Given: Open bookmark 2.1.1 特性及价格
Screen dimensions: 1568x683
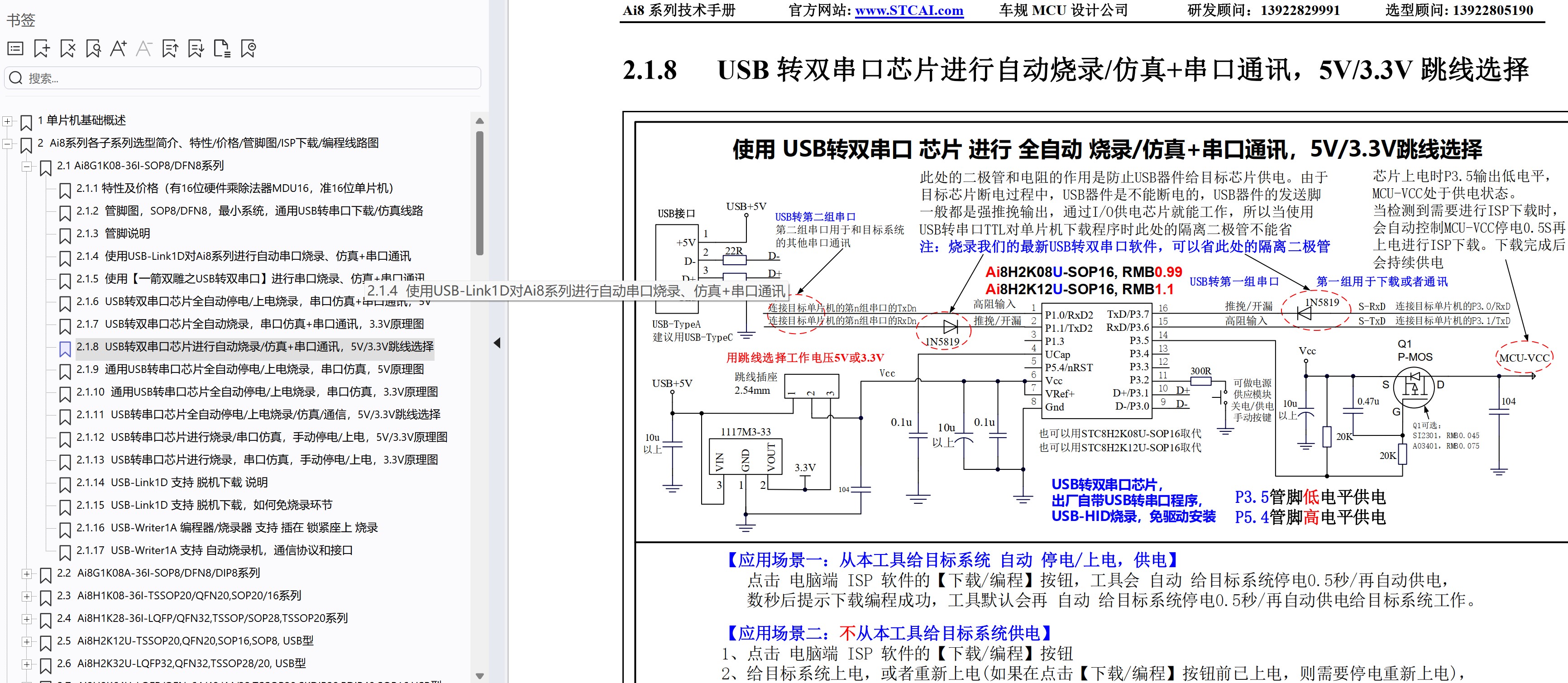Looking at the screenshot, I should point(234,188).
